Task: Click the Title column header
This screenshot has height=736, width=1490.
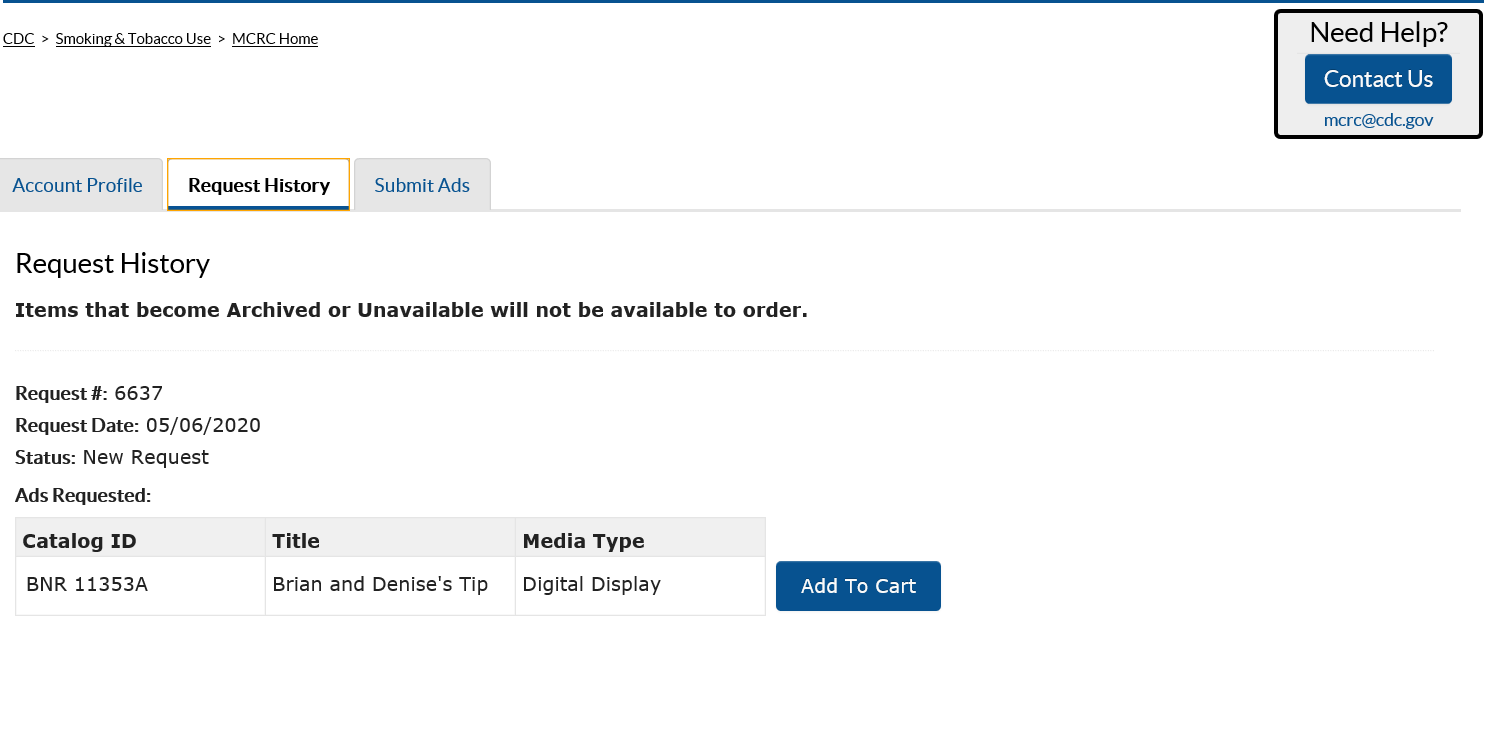Action: click(x=296, y=541)
